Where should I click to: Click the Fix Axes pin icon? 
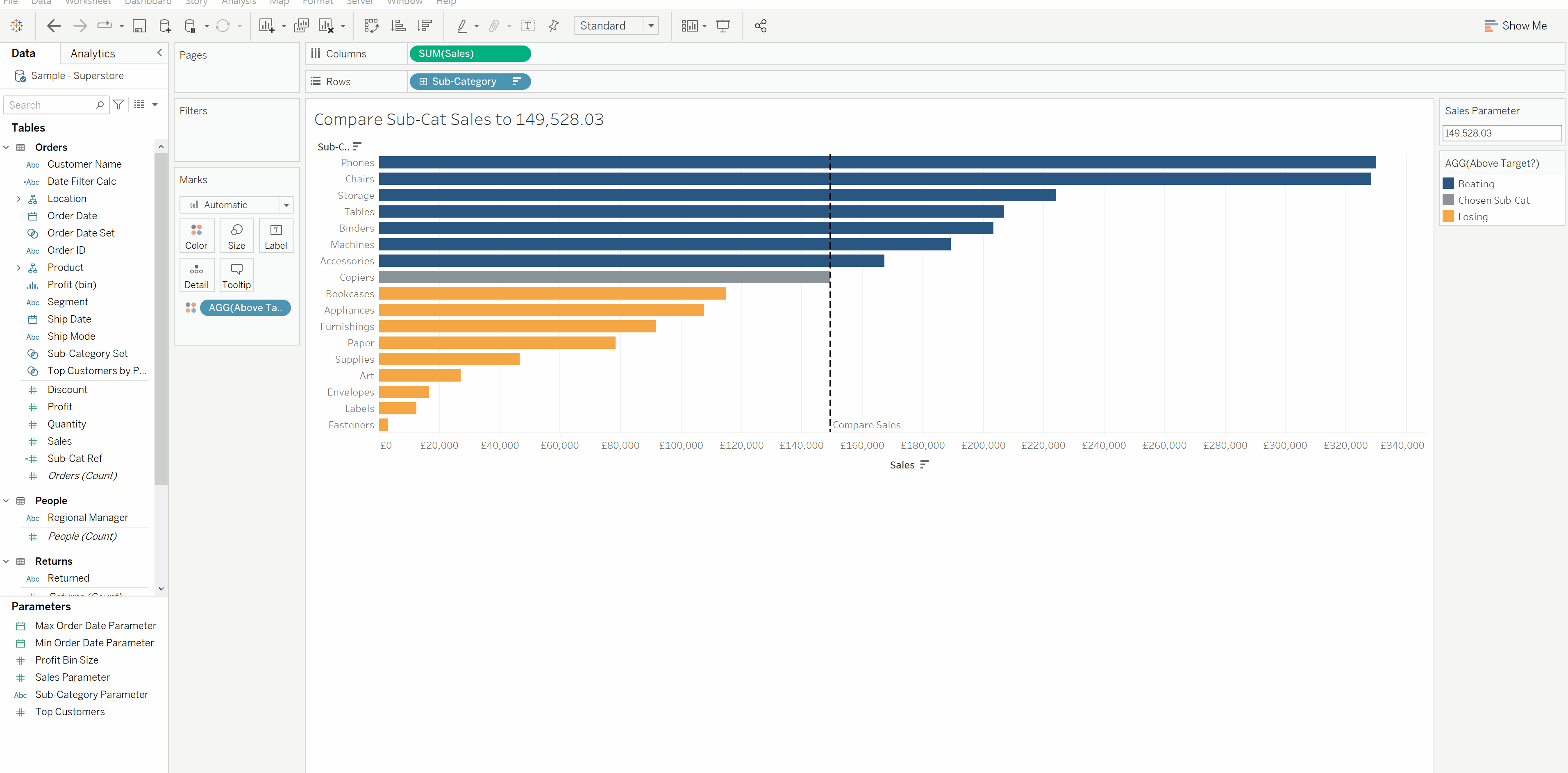click(x=553, y=25)
